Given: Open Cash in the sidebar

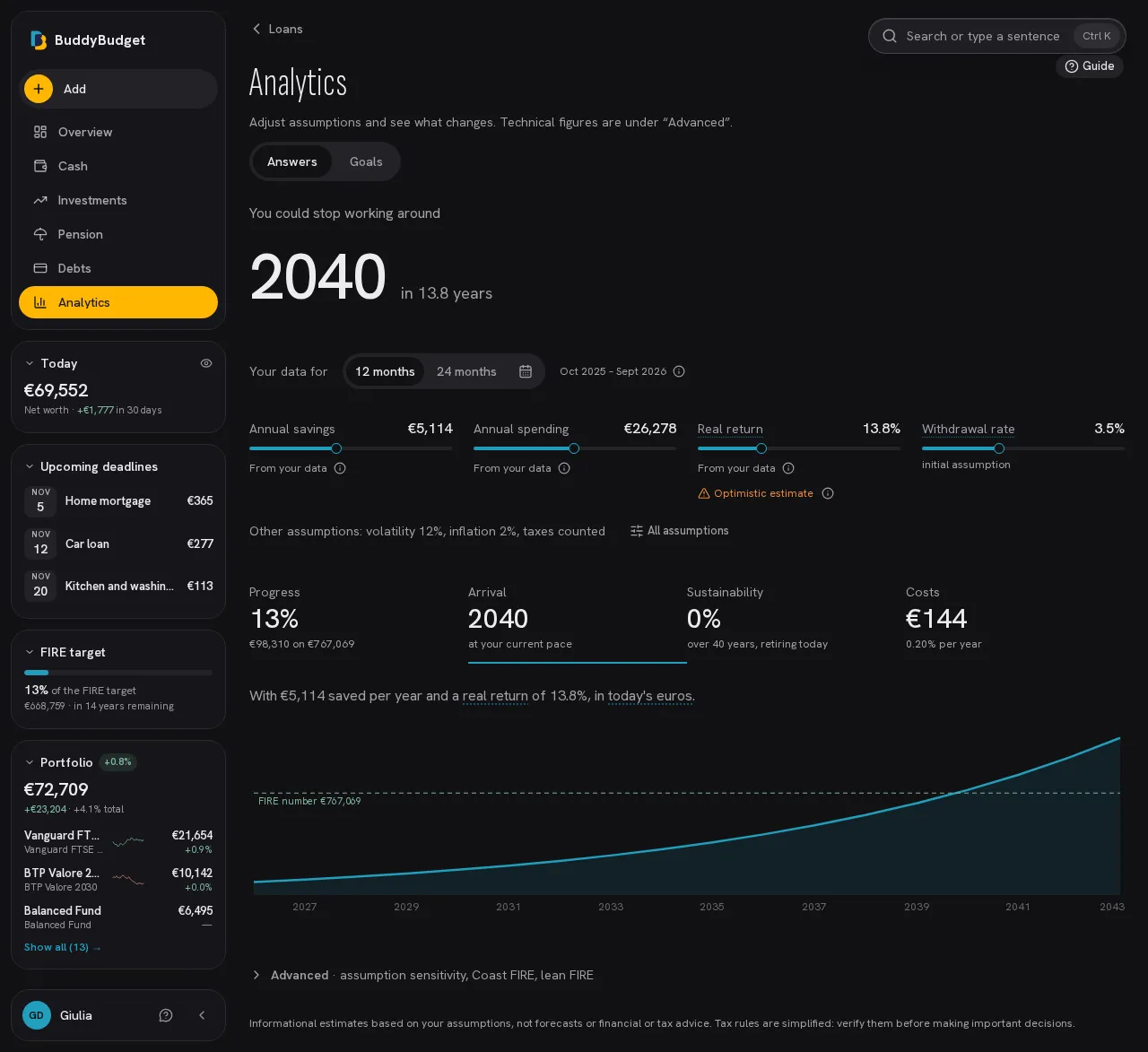Looking at the screenshot, I should [118, 166].
